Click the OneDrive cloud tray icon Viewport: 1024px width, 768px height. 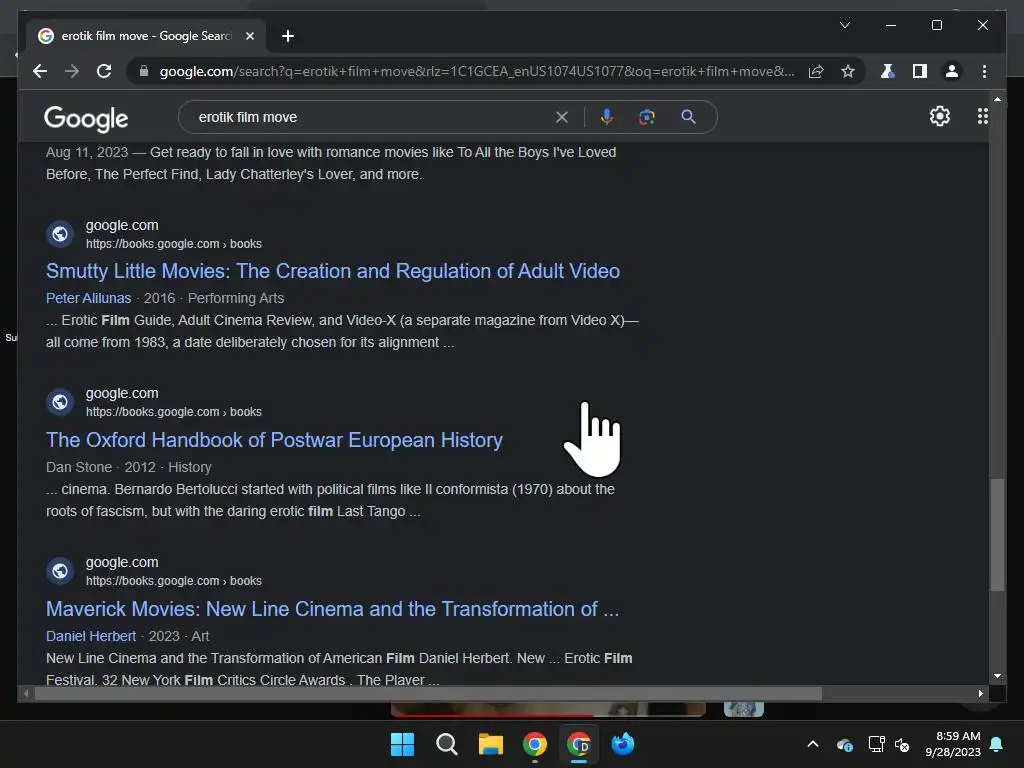[x=844, y=744]
